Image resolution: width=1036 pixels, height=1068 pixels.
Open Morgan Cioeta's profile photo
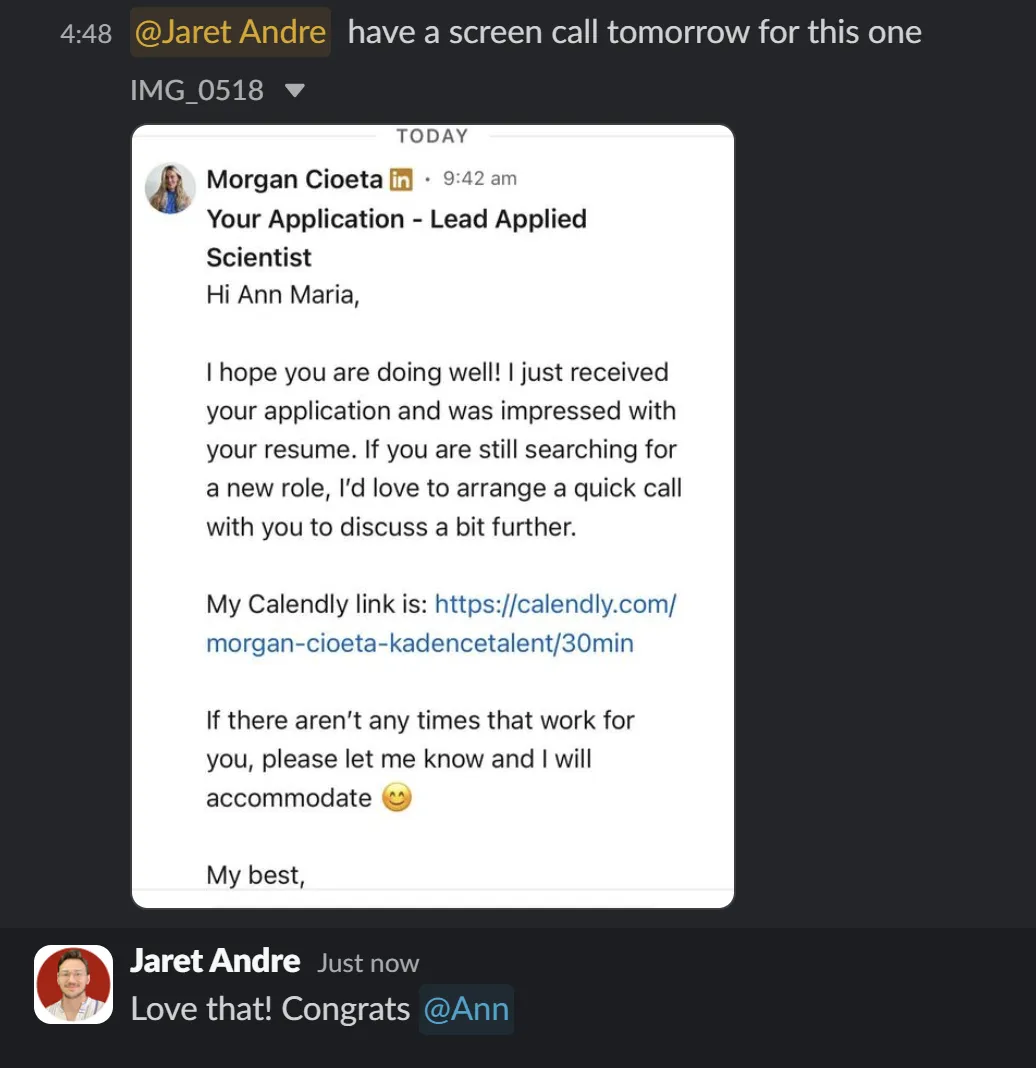coord(170,188)
